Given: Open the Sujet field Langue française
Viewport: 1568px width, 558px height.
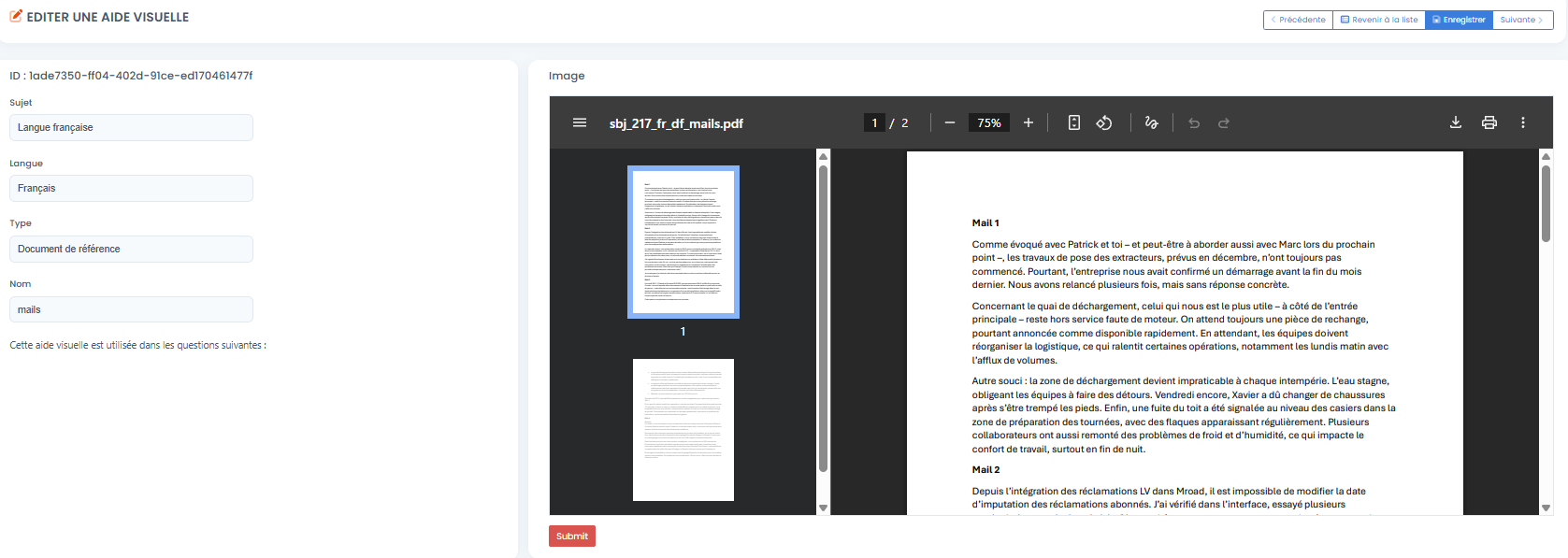Looking at the screenshot, I should [x=131, y=127].
